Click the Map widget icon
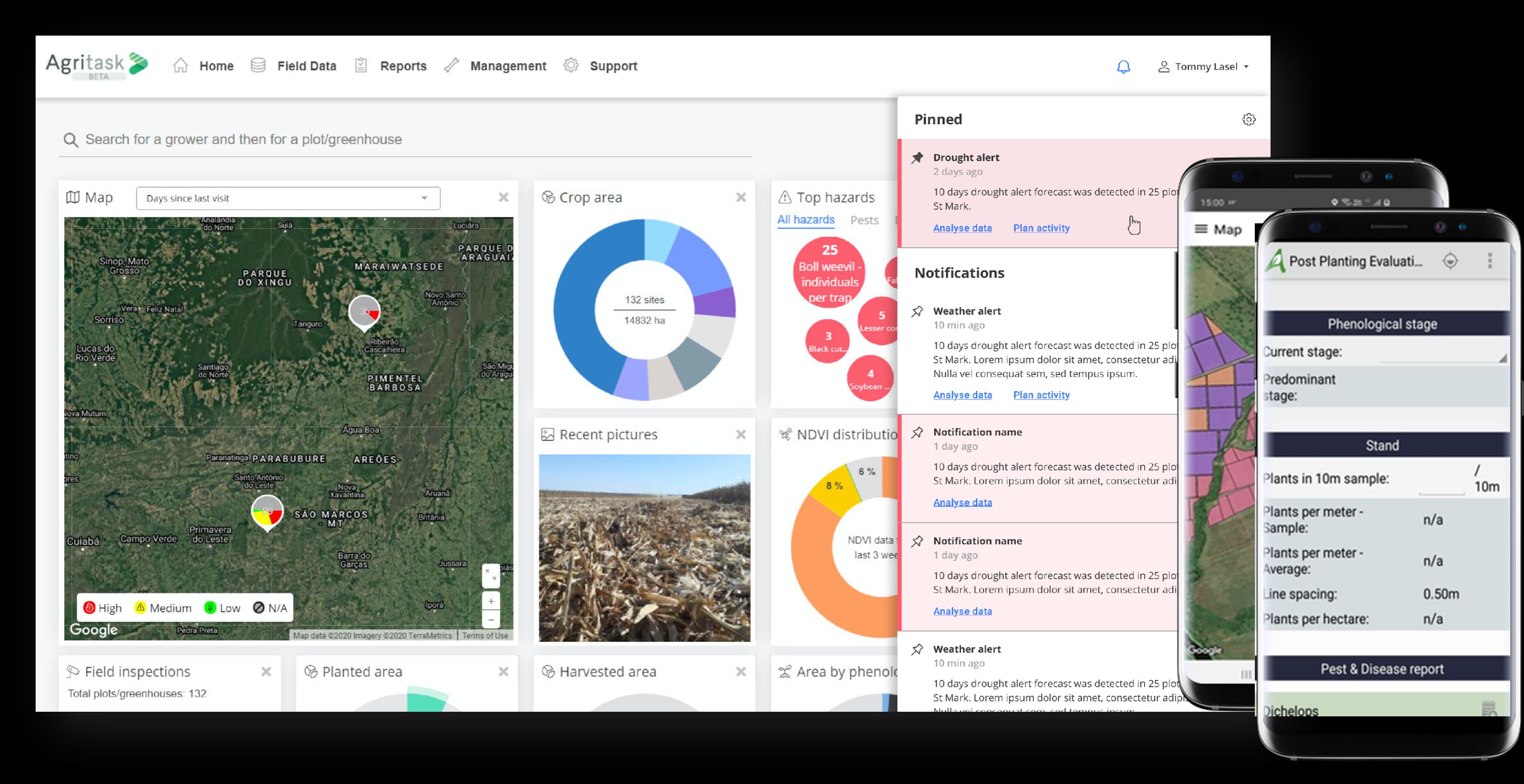1524x784 pixels. [73, 197]
